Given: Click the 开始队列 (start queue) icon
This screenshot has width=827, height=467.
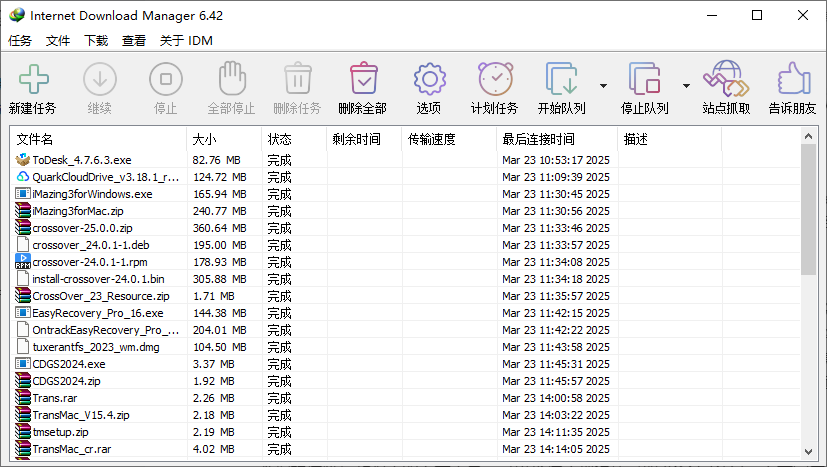Looking at the screenshot, I should pos(561,79).
